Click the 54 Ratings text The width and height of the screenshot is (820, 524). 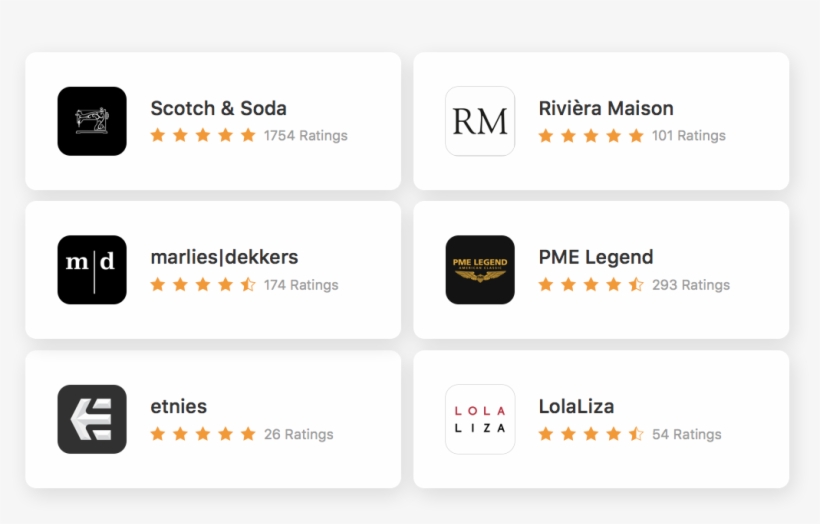tap(687, 435)
